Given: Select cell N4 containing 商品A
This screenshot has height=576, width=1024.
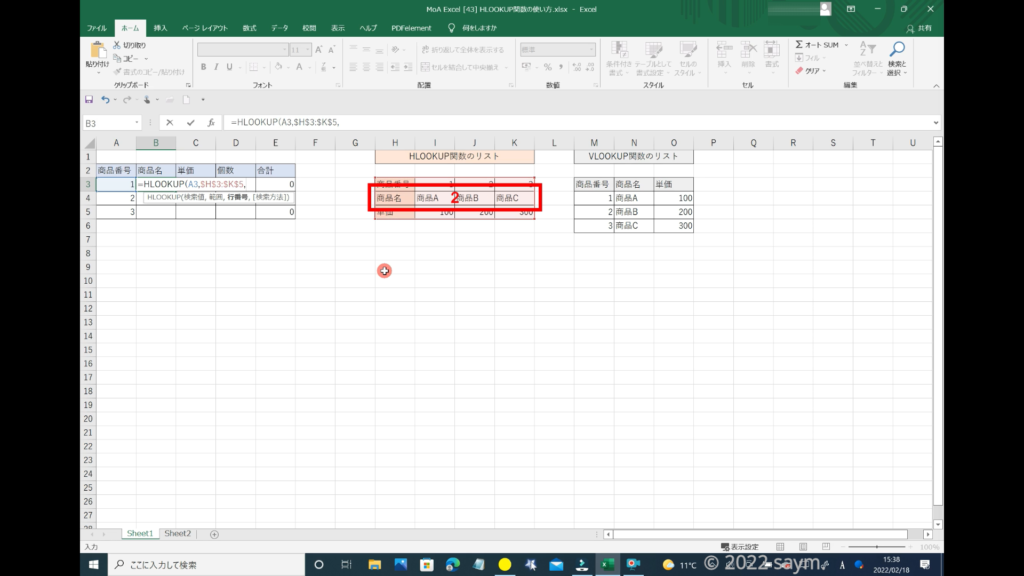Looking at the screenshot, I should [633, 198].
